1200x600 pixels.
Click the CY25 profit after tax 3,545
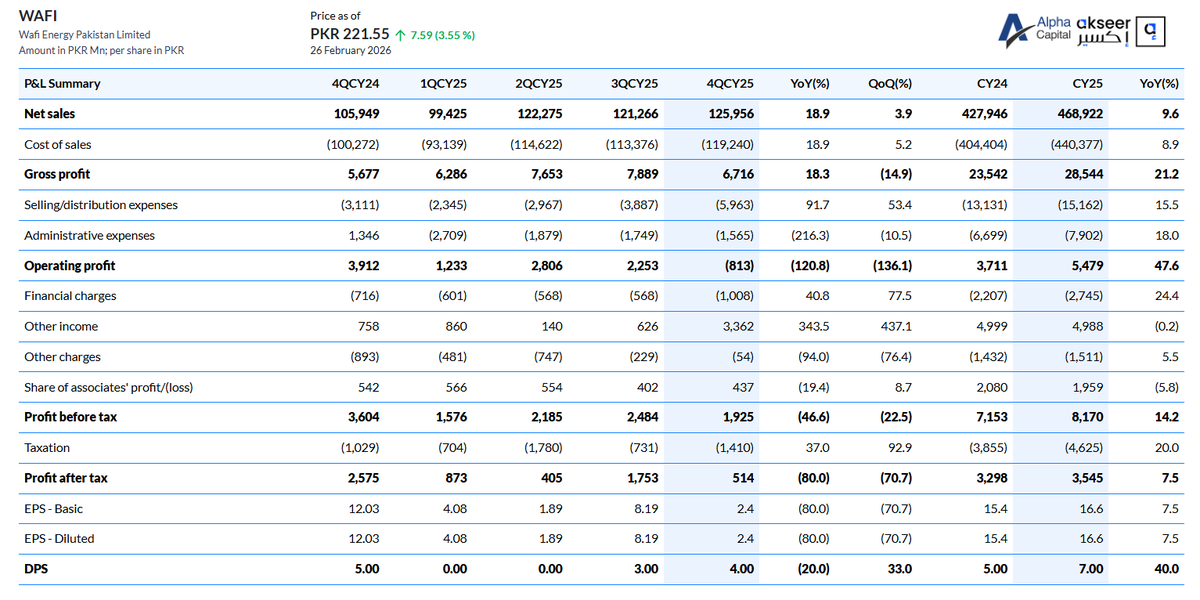click(x=1086, y=478)
